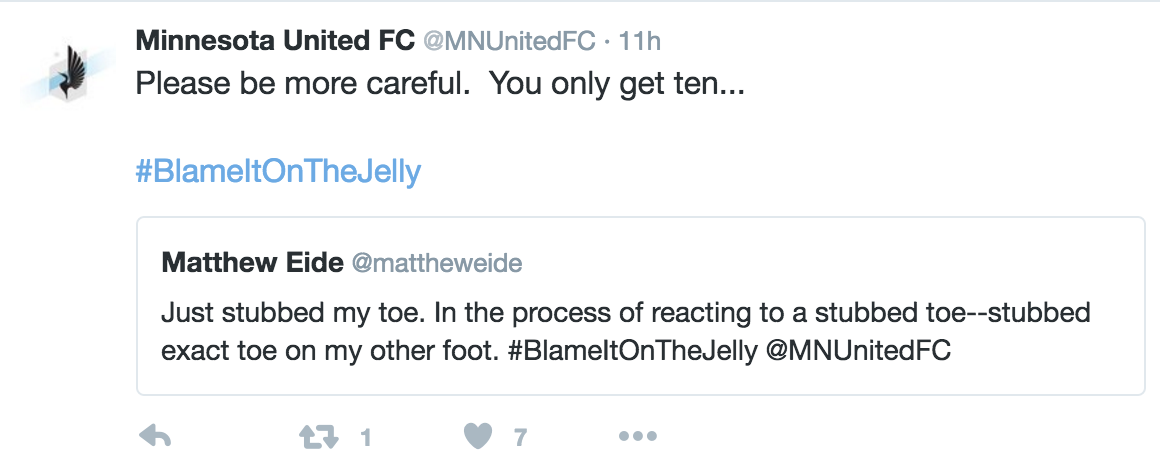Retweet the Minnesota United FC tweet

[320, 437]
